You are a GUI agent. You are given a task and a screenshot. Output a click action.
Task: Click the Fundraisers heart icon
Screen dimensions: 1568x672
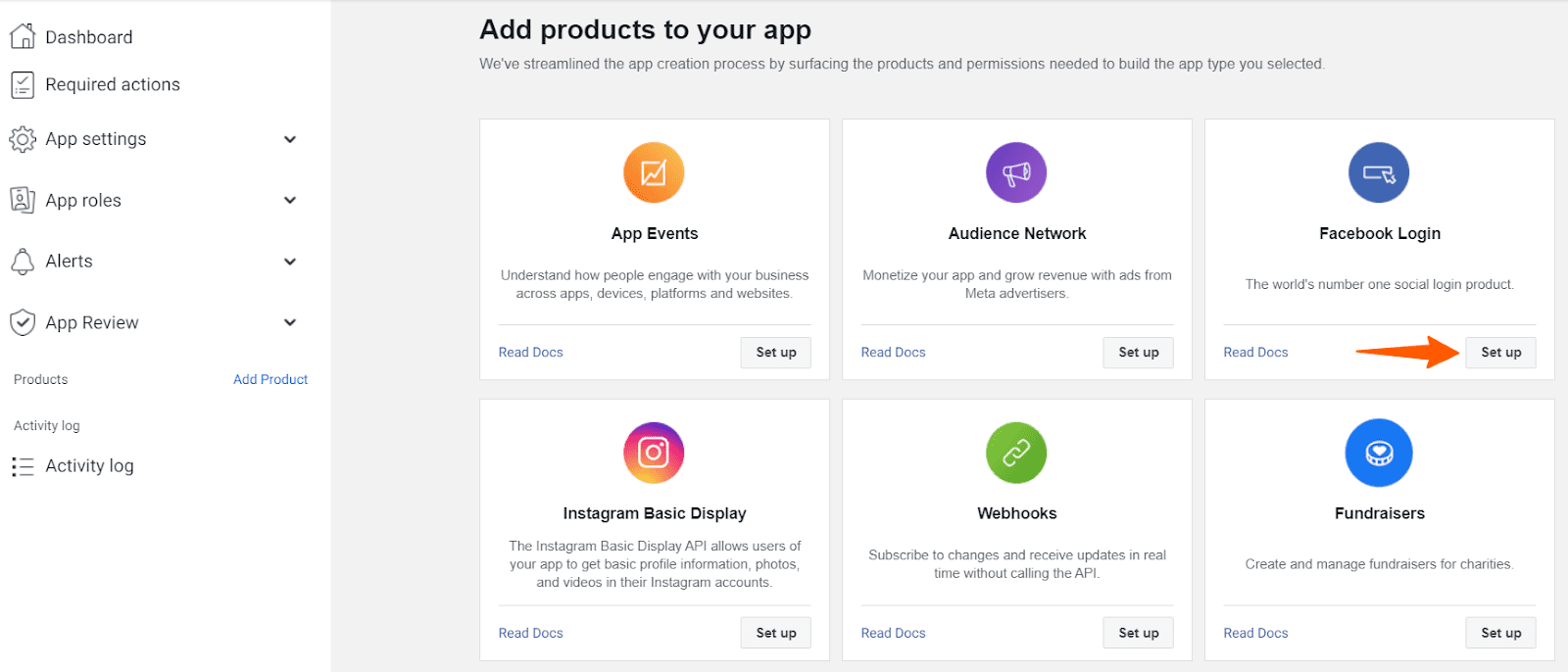tap(1378, 452)
